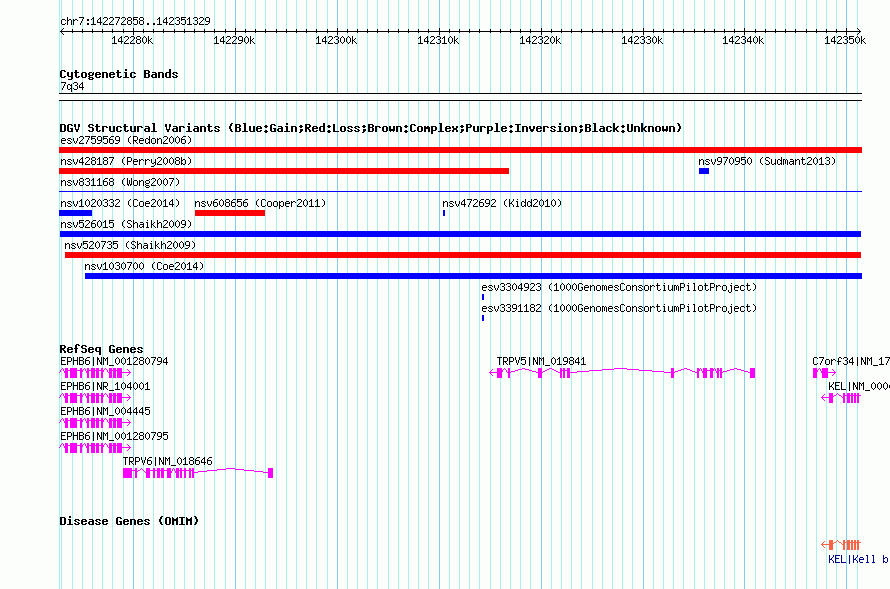The image size is (890, 589).
Task: Click the Disease Genes (OMIM) track title
Action: (129, 521)
